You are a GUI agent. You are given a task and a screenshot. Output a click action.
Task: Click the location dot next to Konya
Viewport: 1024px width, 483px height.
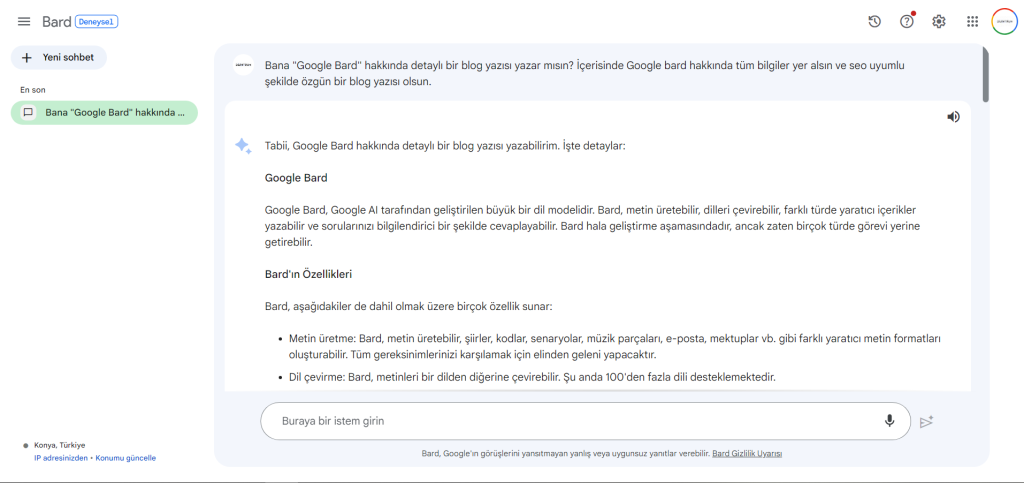(x=26, y=445)
